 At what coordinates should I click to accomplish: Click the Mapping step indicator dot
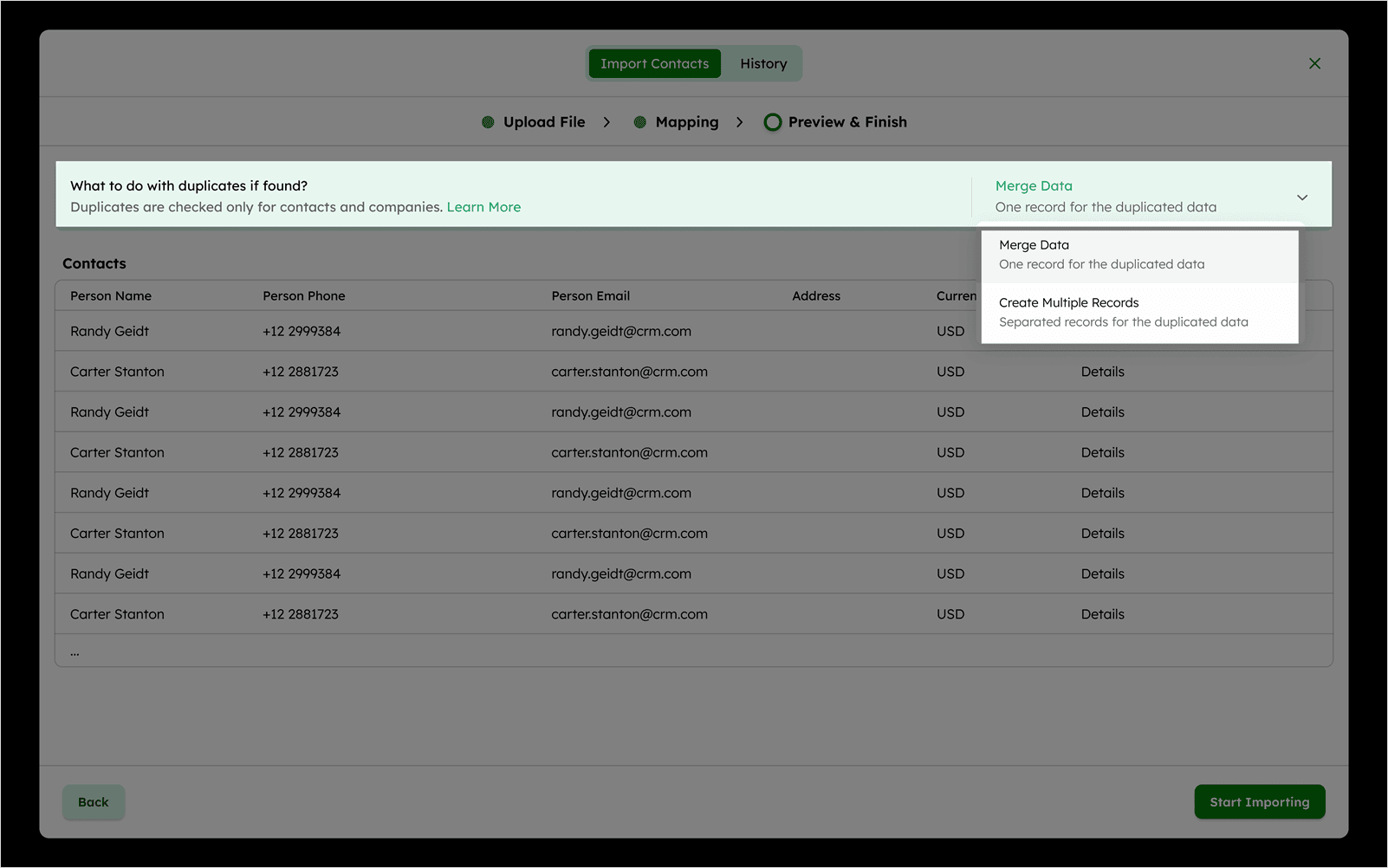click(639, 122)
